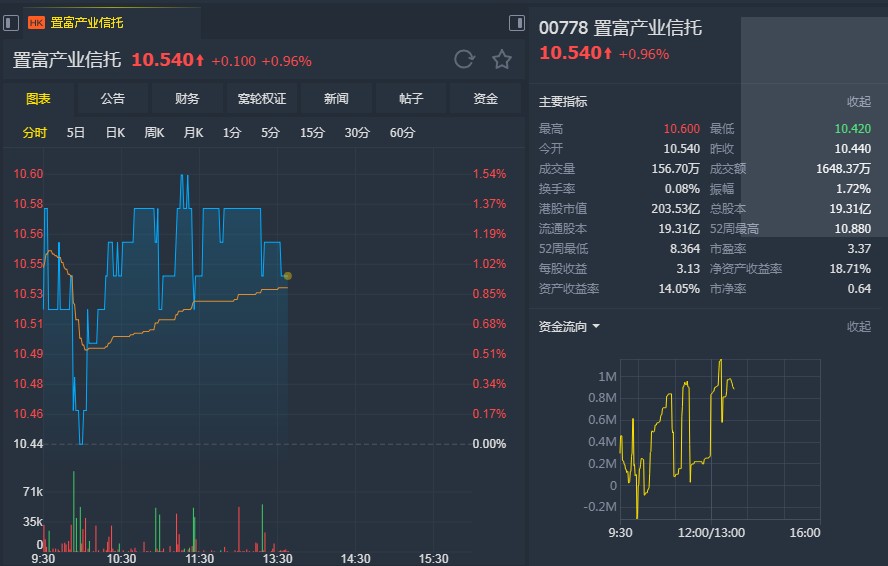888x566 pixels.
Task: Collapse the 主要指标 section via 收起
Action: tap(859, 101)
